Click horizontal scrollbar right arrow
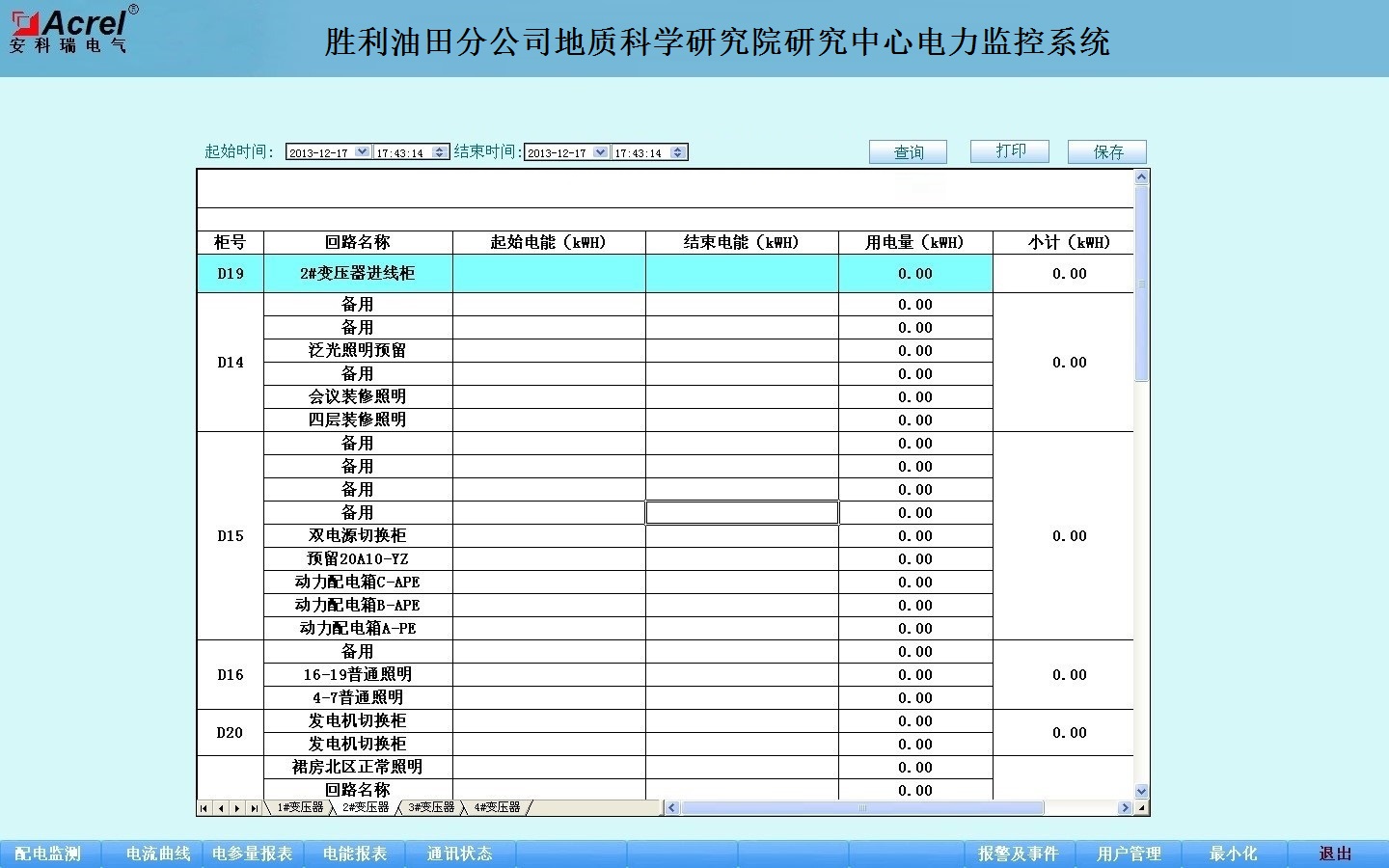 pyautogui.click(x=1125, y=808)
